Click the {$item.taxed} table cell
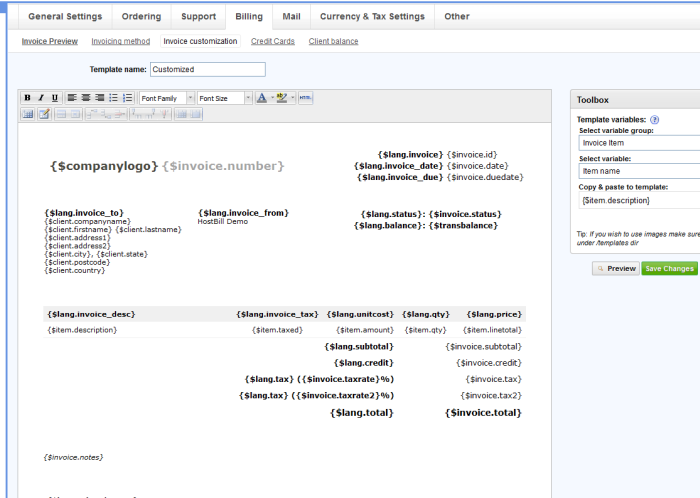This screenshot has width=700, height=498. click(x=277, y=330)
